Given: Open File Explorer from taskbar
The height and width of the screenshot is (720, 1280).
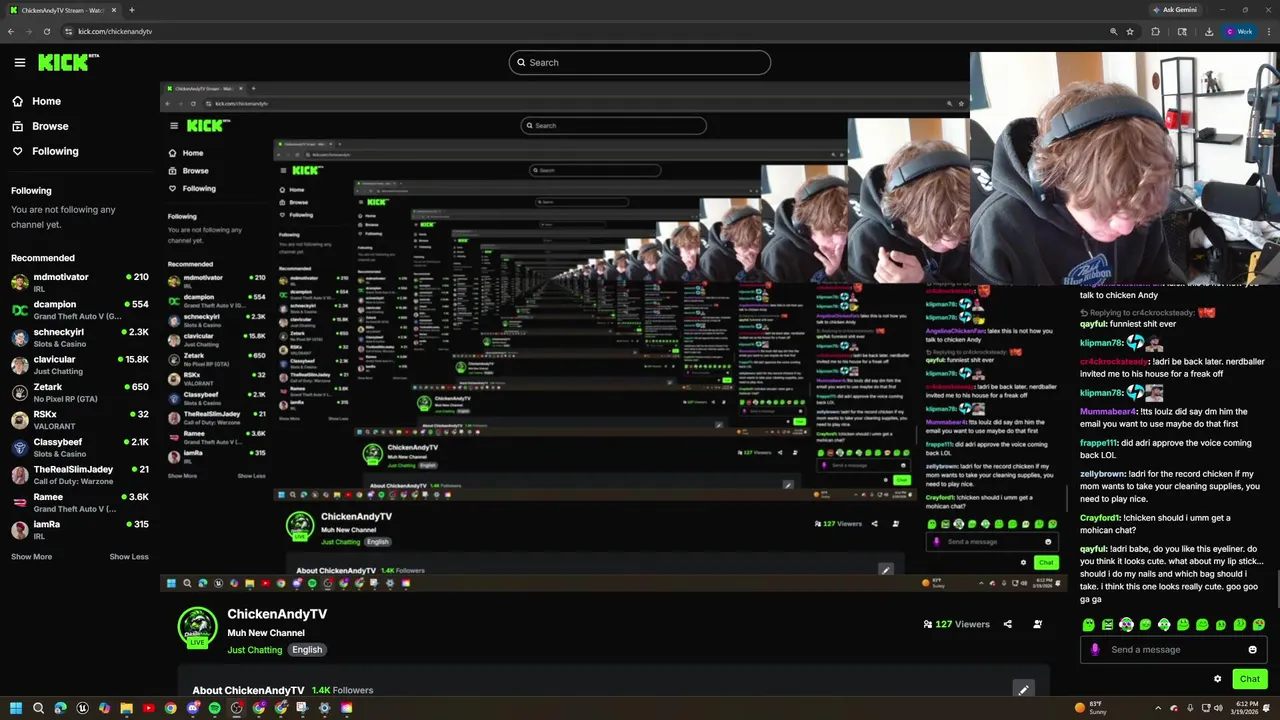Looking at the screenshot, I should tap(126, 708).
